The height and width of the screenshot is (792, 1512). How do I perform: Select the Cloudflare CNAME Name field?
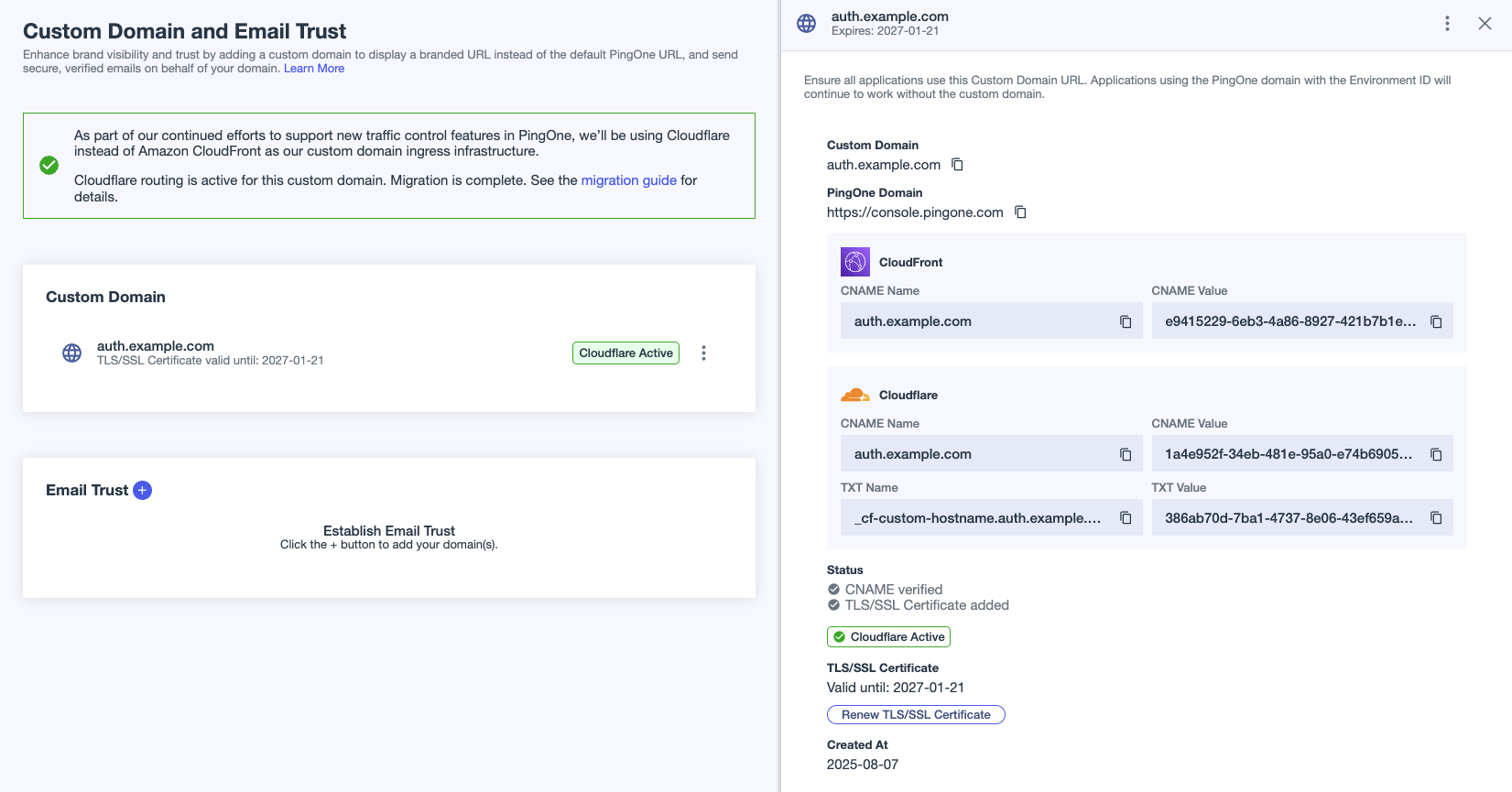pyautogui.click(x=991, y=454)
